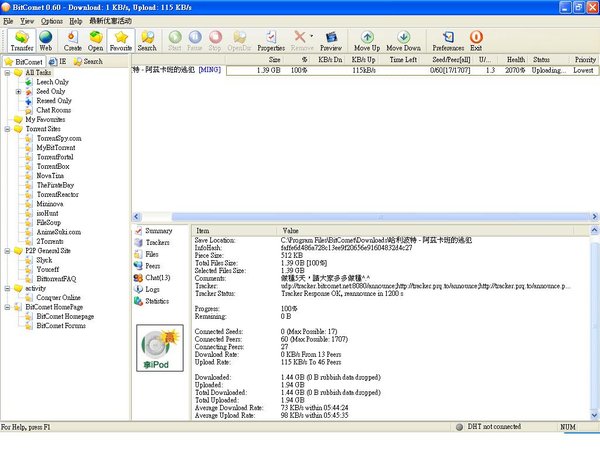Open Chat Rooms tree item

pos(54,110)
